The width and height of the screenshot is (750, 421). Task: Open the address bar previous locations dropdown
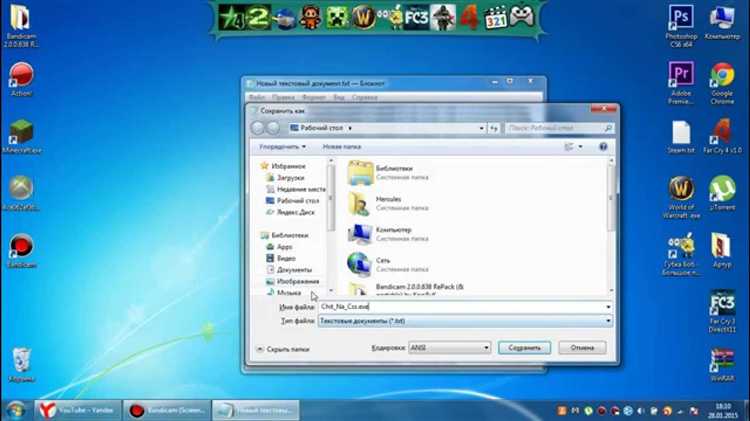[481, 128]
